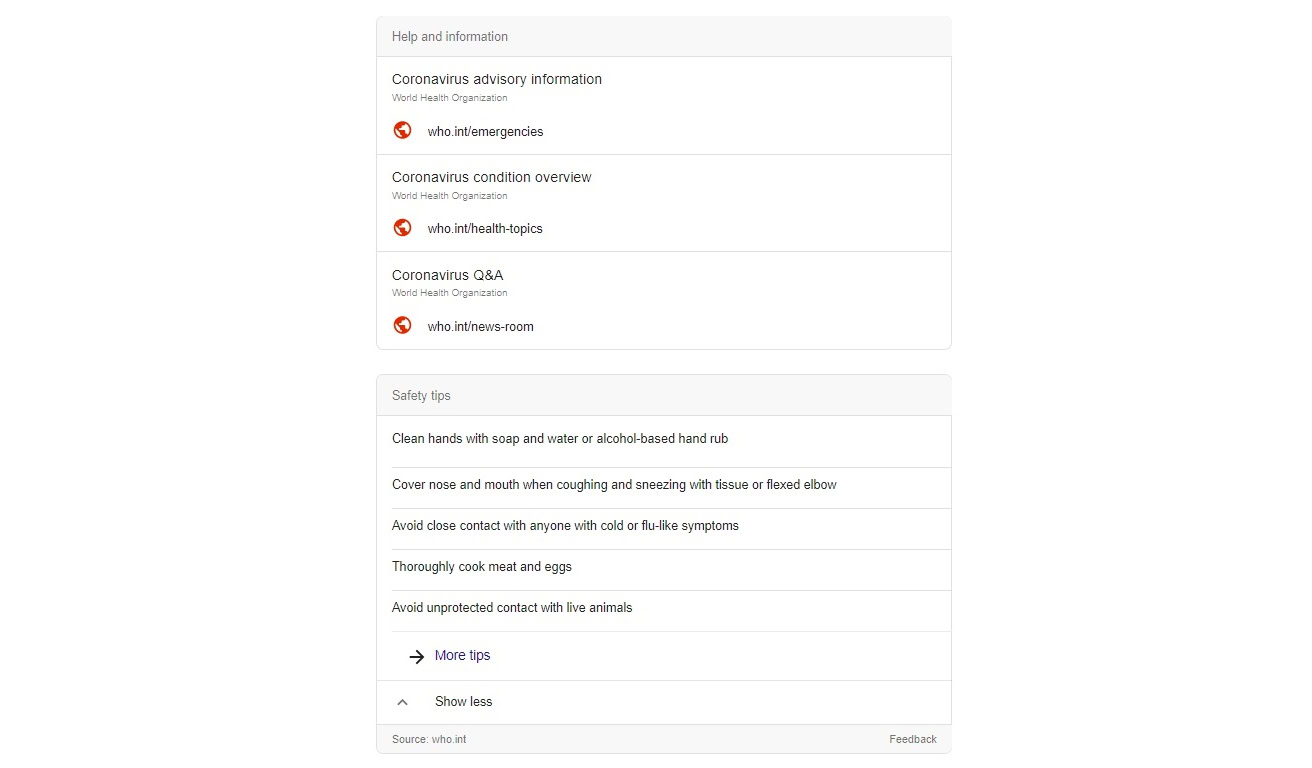Click globe icon beside who.int/news-room
The width and height of the screenshot is (1312, 768).
tap(402, 325)
